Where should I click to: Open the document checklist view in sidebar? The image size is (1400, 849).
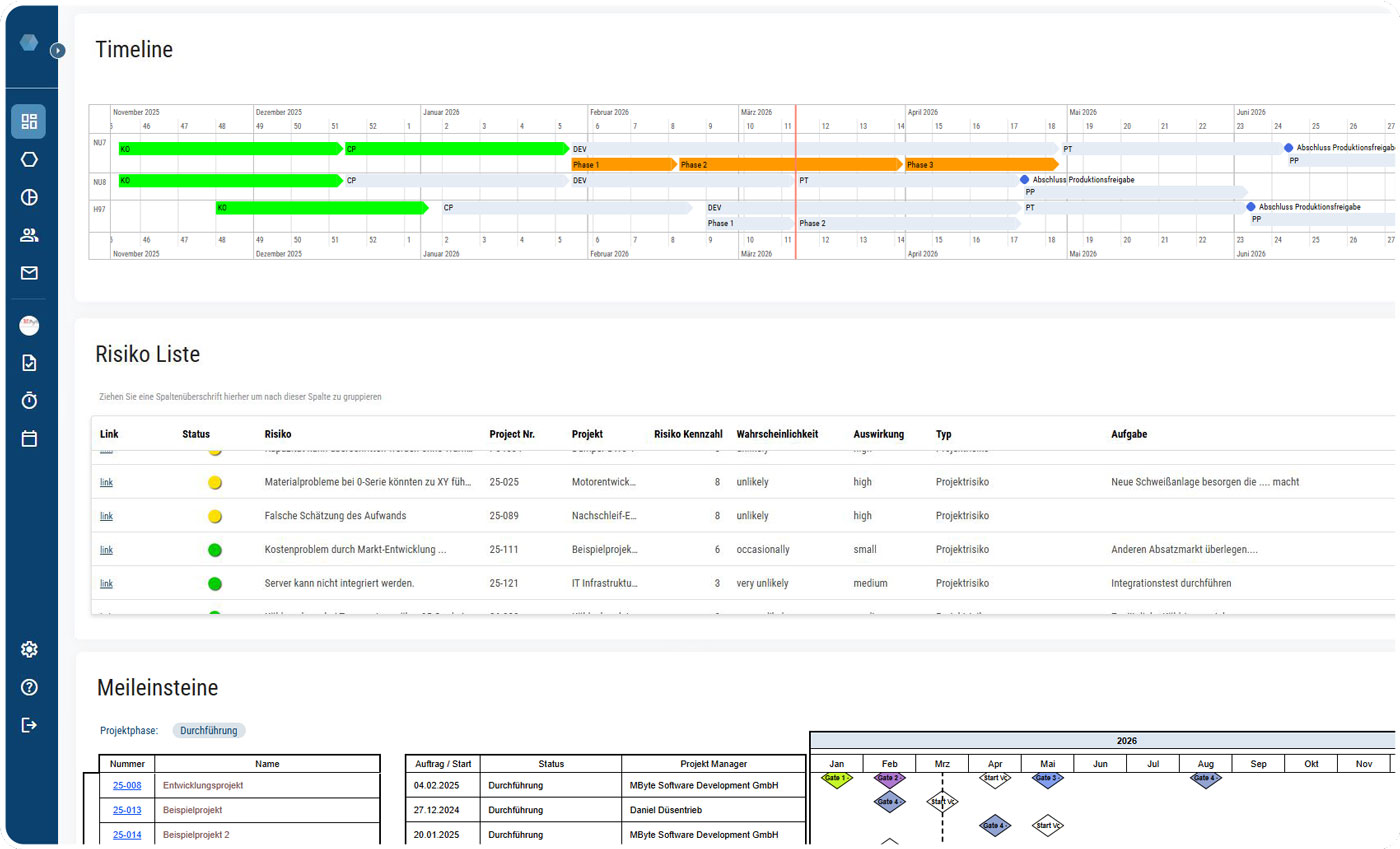coord(30,361)
